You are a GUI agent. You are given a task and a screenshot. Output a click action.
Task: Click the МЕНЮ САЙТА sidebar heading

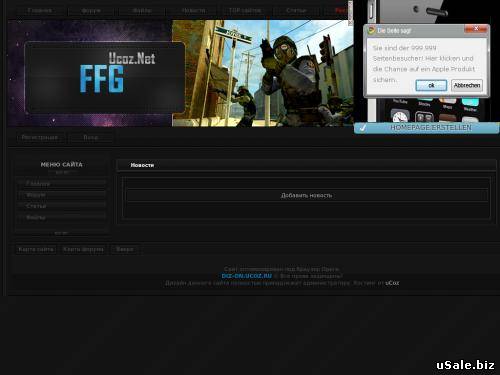(x=62, y=164)
